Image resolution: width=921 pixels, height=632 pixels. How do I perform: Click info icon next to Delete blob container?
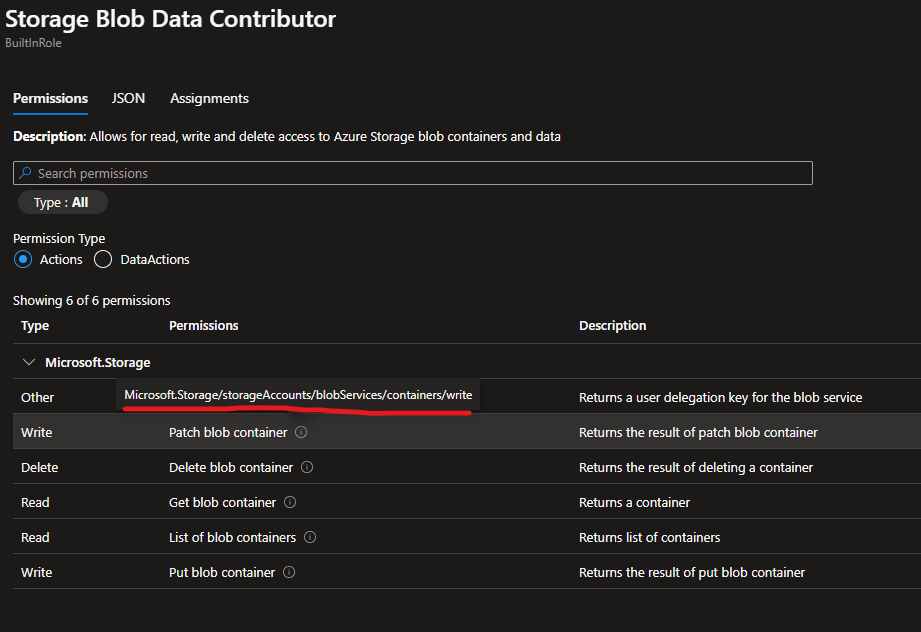pyautogui.click(x=307, y=467)
